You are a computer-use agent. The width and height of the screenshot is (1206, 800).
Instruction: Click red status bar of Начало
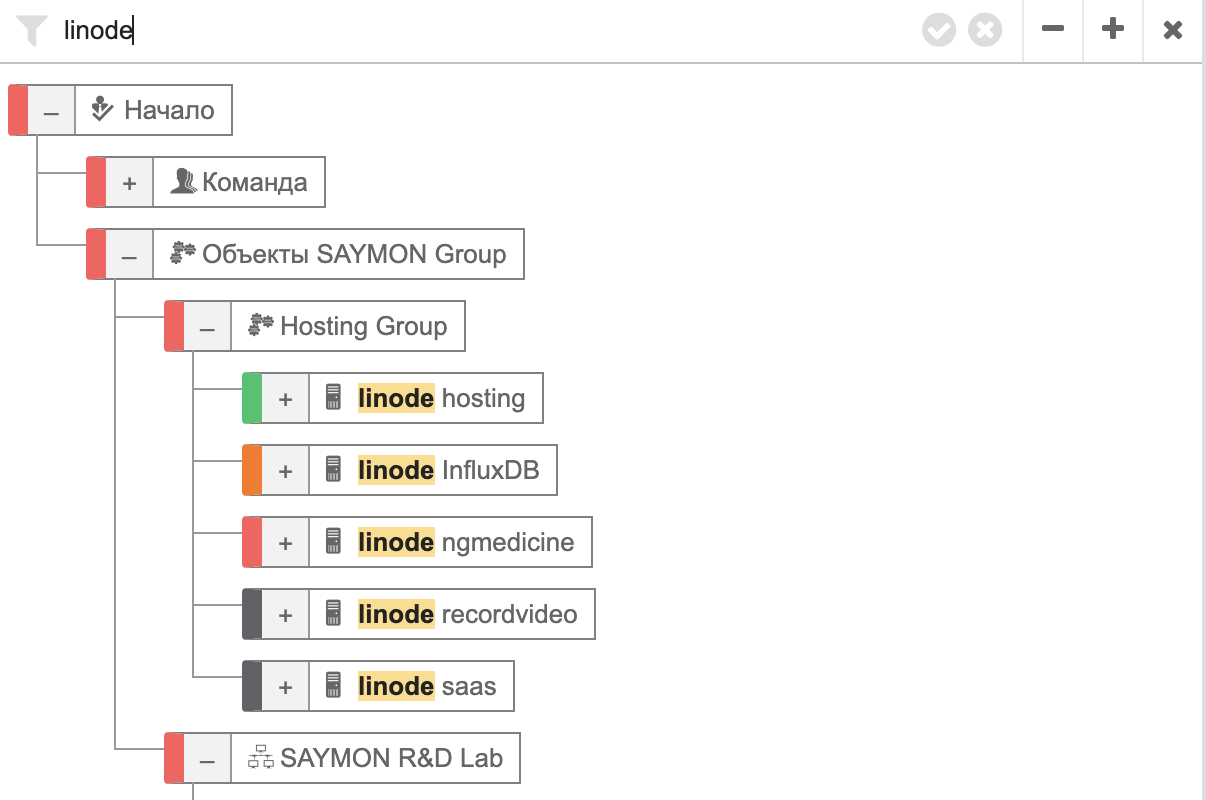tap(18, 110)
